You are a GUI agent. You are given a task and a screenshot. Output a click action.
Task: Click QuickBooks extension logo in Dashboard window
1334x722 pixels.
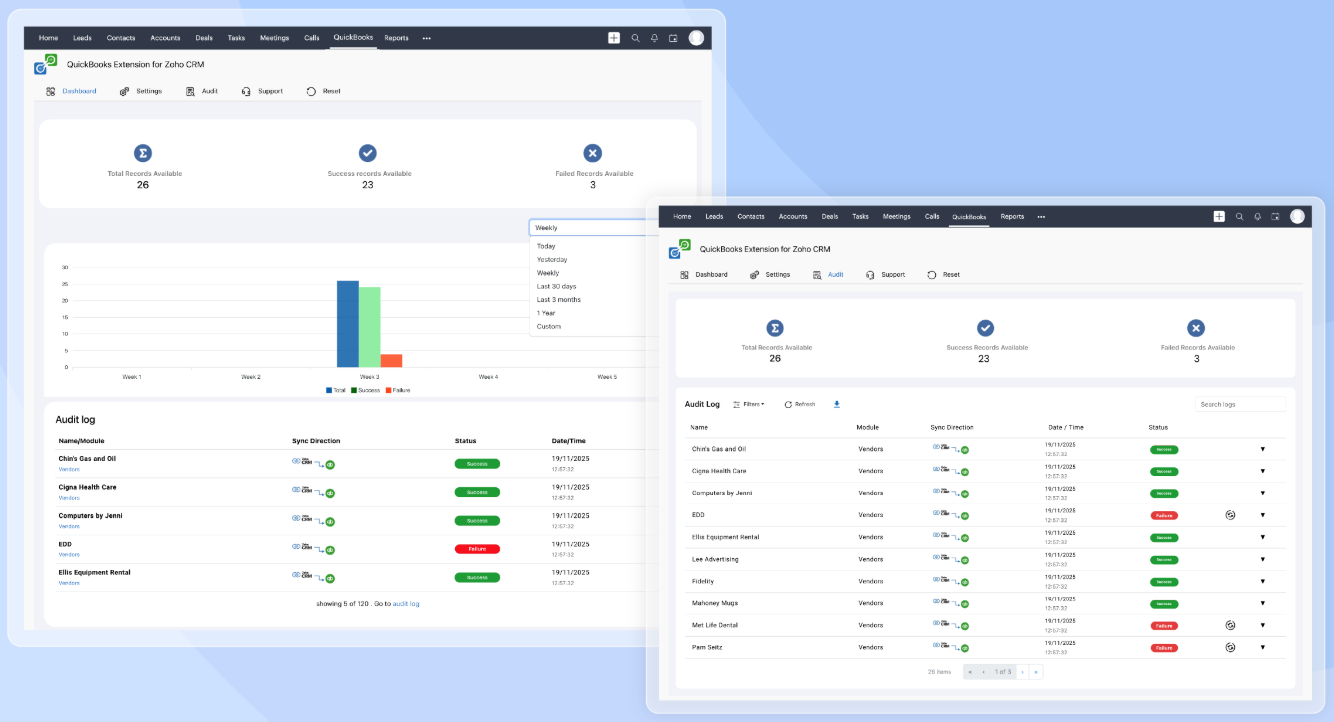pos(45,65)
